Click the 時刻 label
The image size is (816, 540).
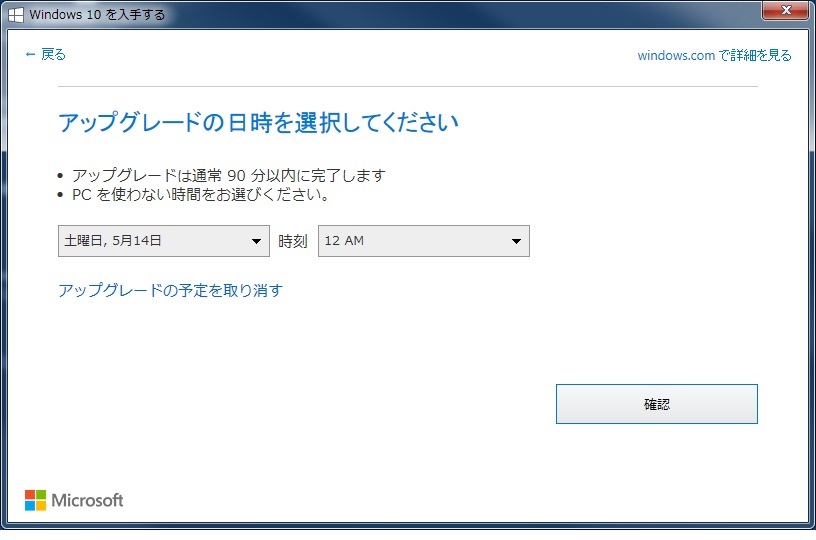pos(293,241)
